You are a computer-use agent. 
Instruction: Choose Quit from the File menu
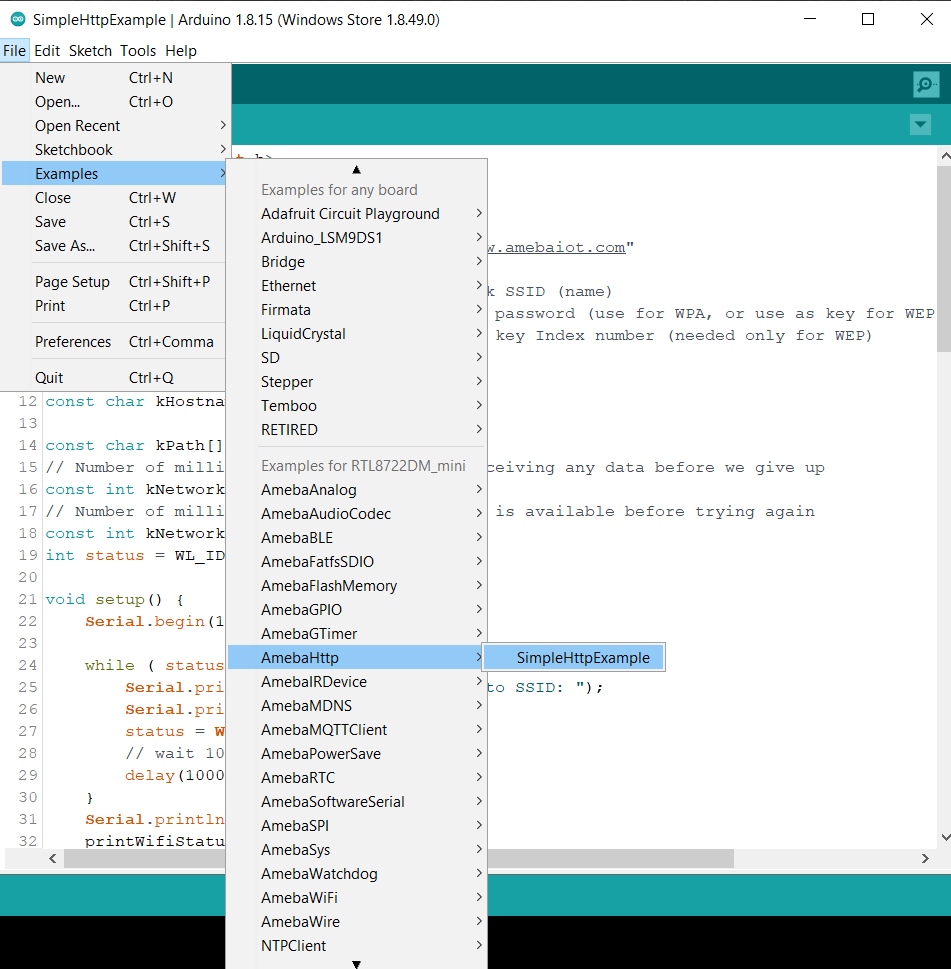[115, 378]
